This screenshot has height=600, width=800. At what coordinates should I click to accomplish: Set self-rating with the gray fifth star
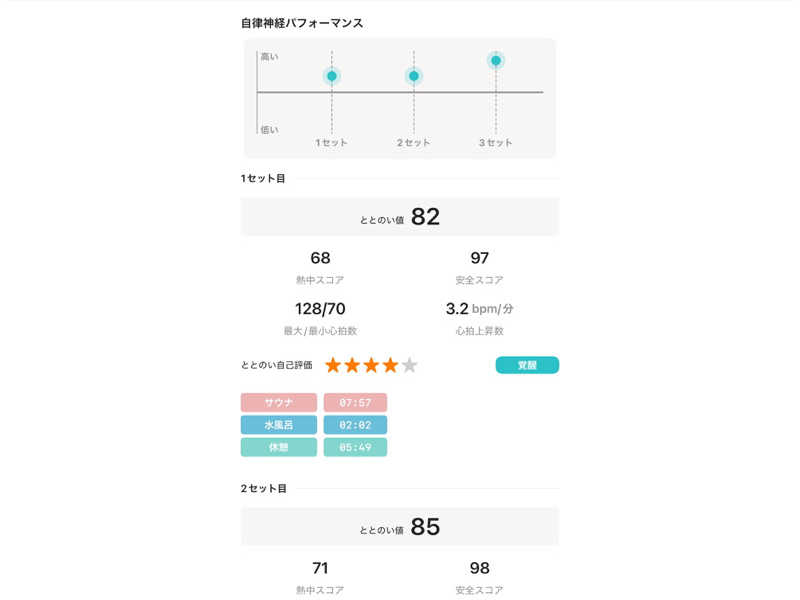pyautogui.click(x=409, y=365)
